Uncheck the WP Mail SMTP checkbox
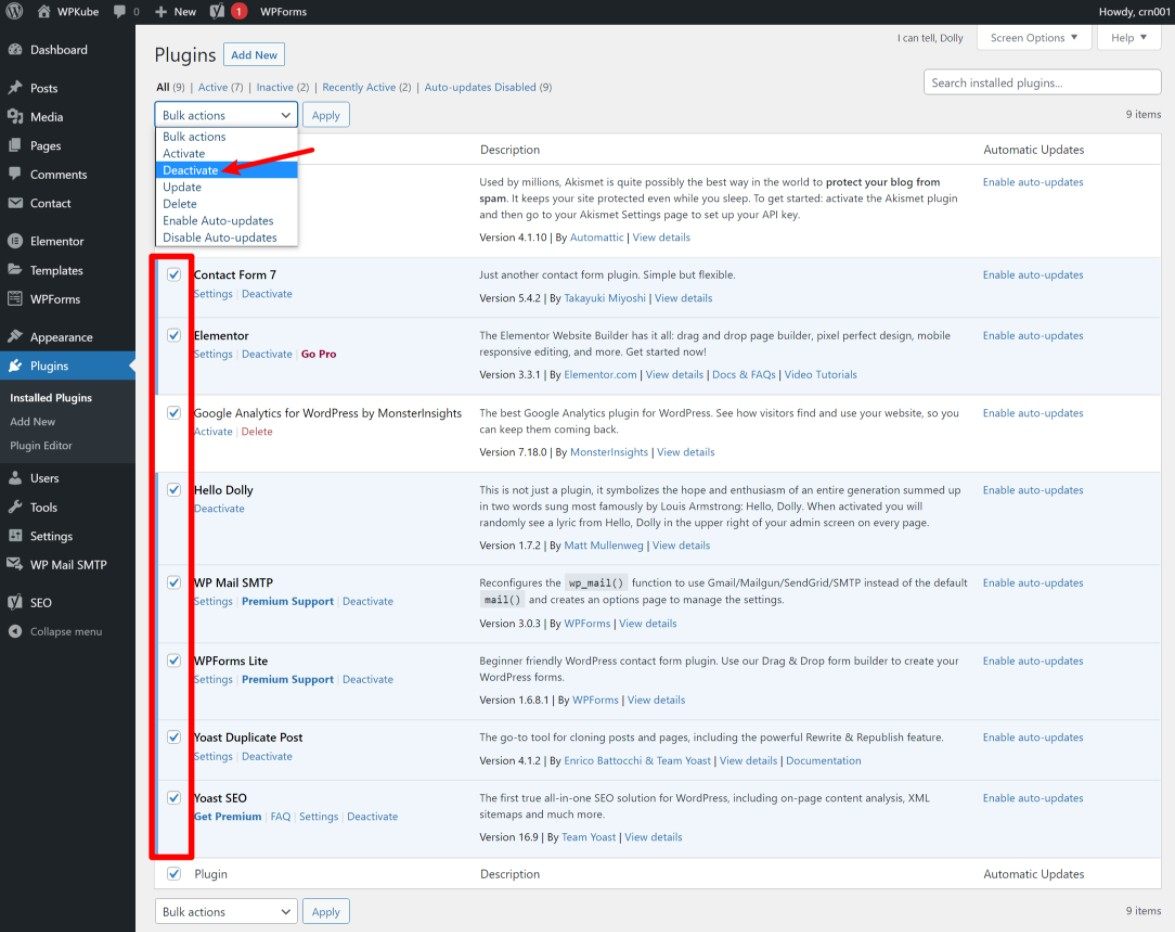This screenshot has width=1175, height=932. (x=174, y=582)
